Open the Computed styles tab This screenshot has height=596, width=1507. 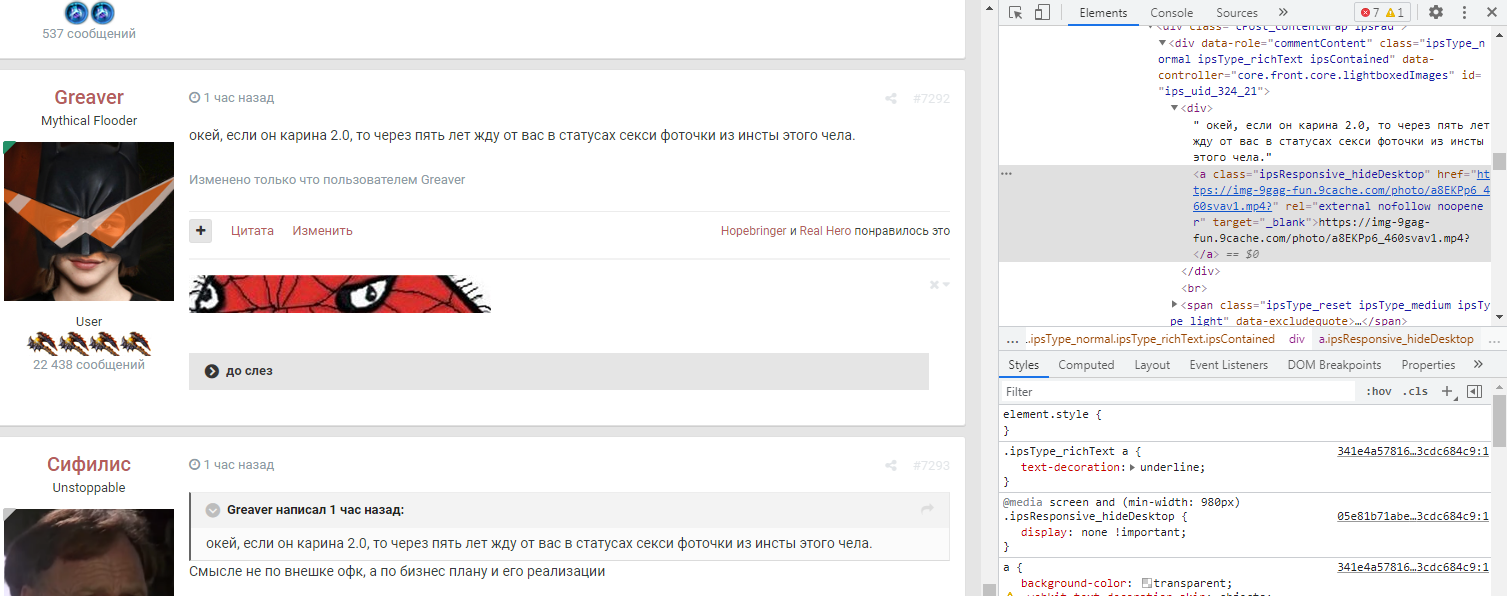click(x=1086, y=365)
